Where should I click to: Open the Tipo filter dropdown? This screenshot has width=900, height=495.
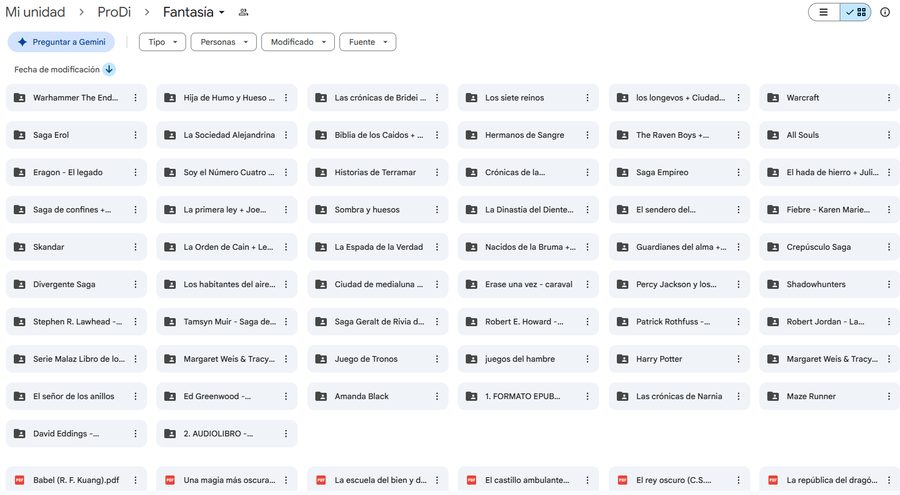[x=162, y=42]
